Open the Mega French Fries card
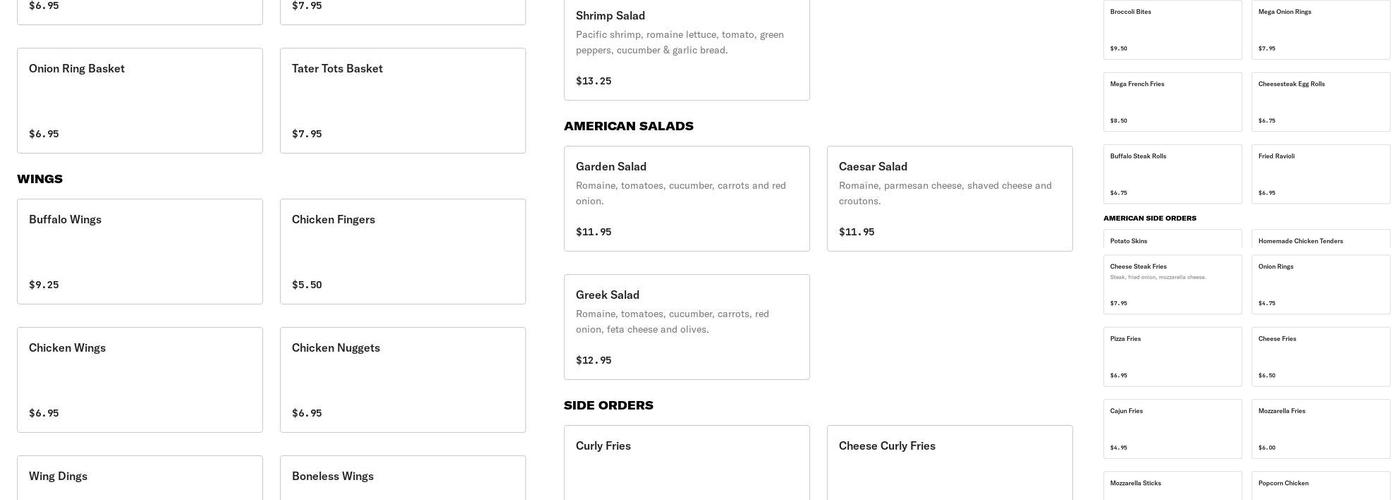Screen dimensions: 1400x500 coord(1172,101)
